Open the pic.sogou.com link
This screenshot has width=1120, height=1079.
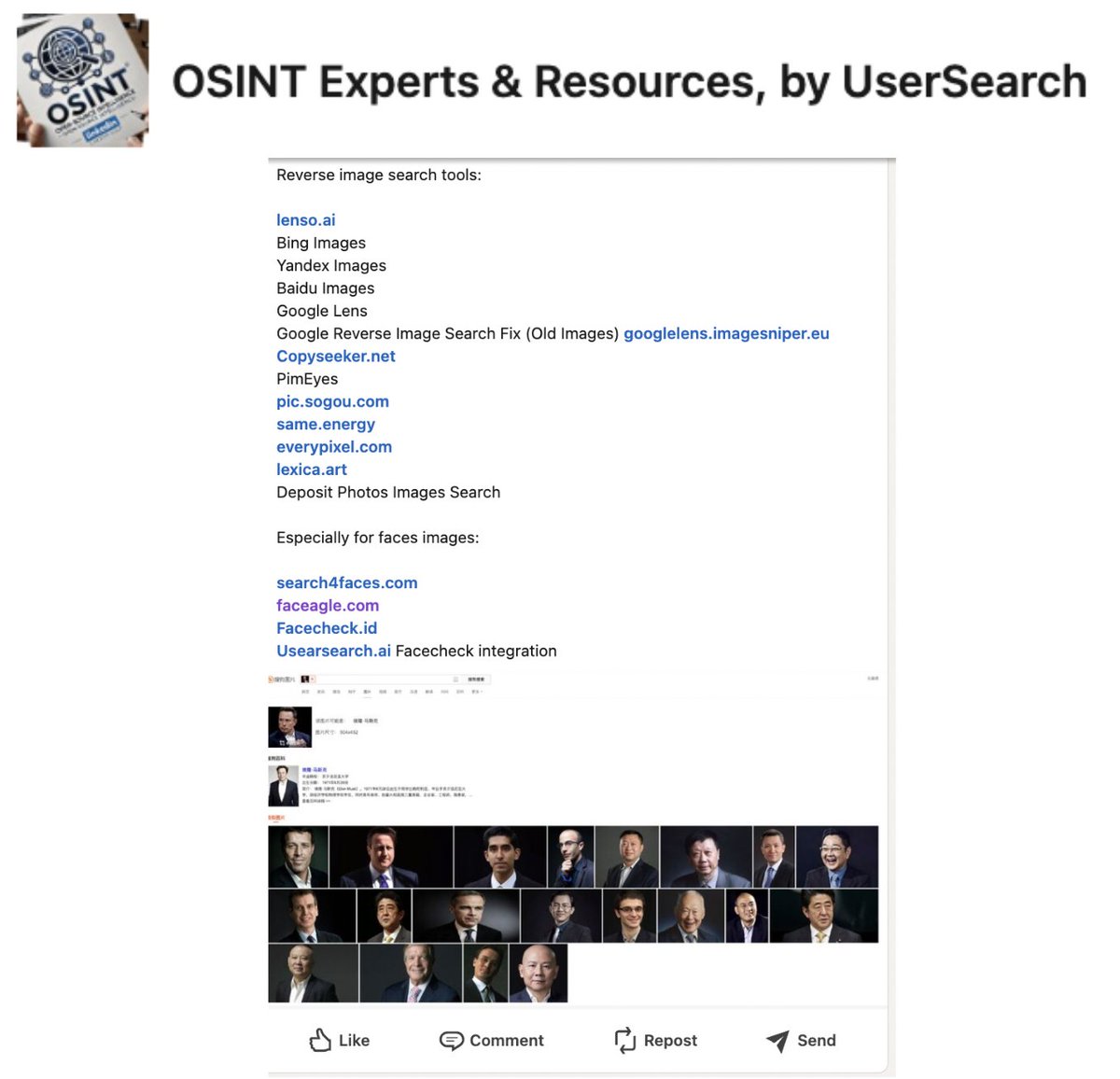point(332,401)
